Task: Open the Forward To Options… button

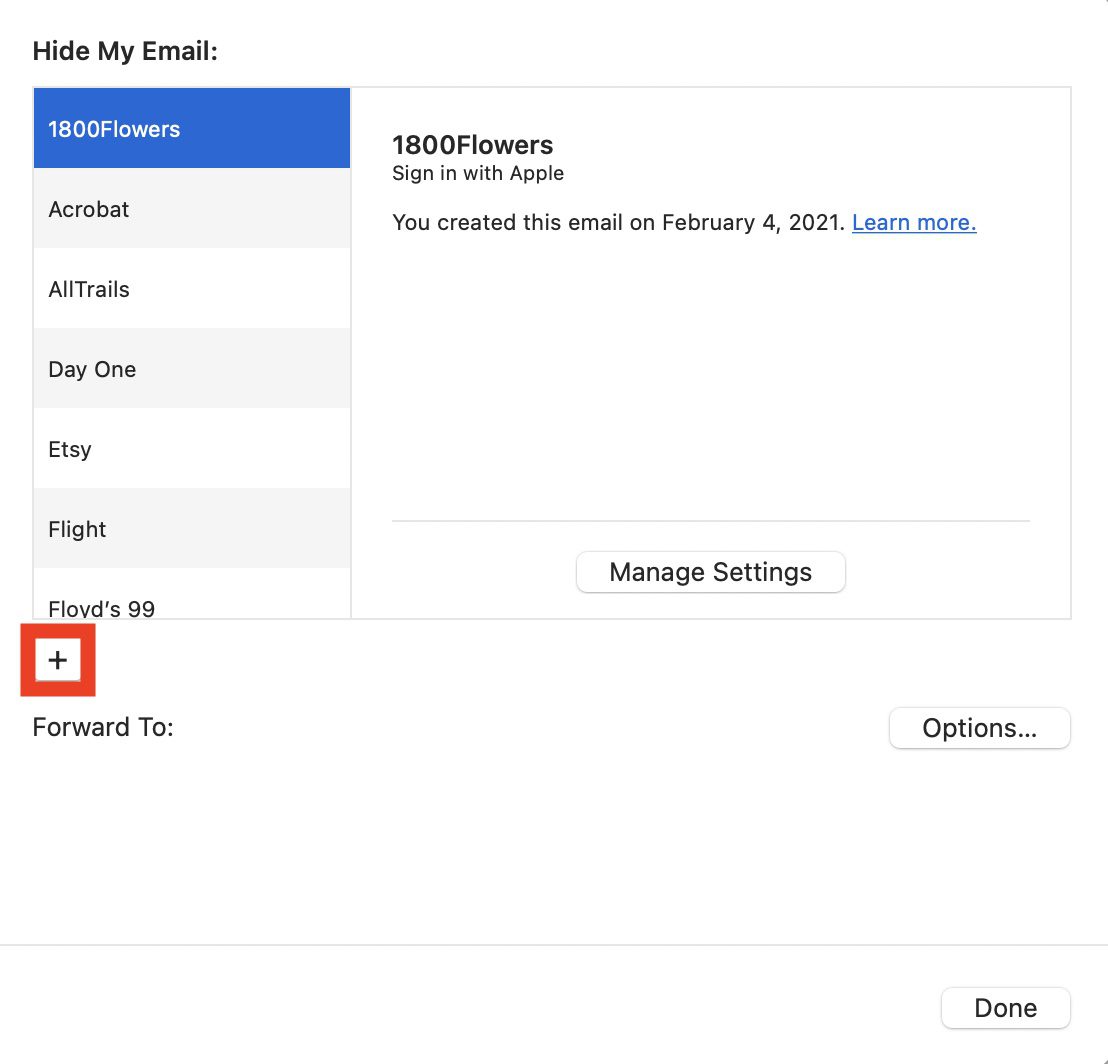Action: pos(979,728)
